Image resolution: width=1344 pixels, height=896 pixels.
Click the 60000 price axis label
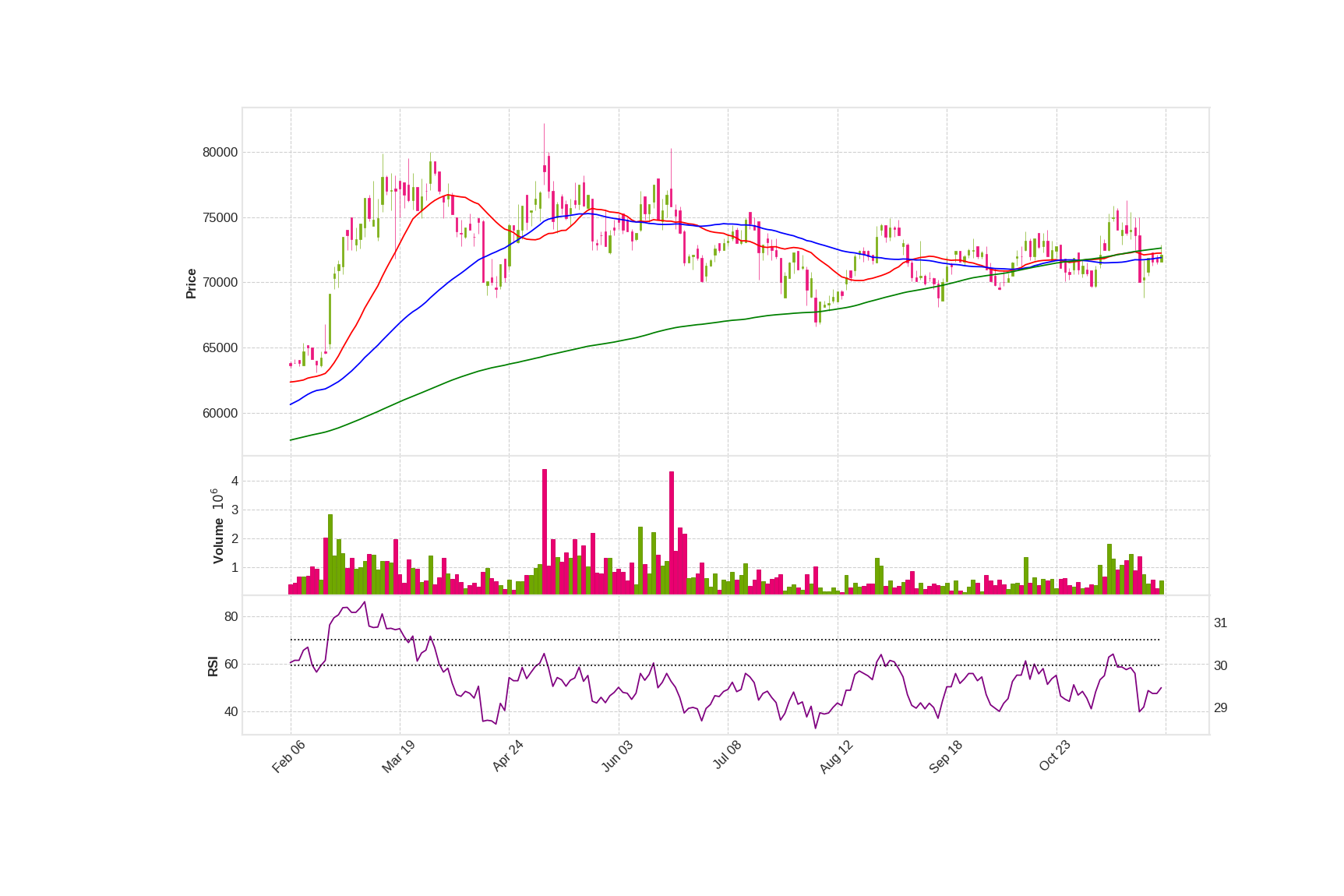coord(220,414)
